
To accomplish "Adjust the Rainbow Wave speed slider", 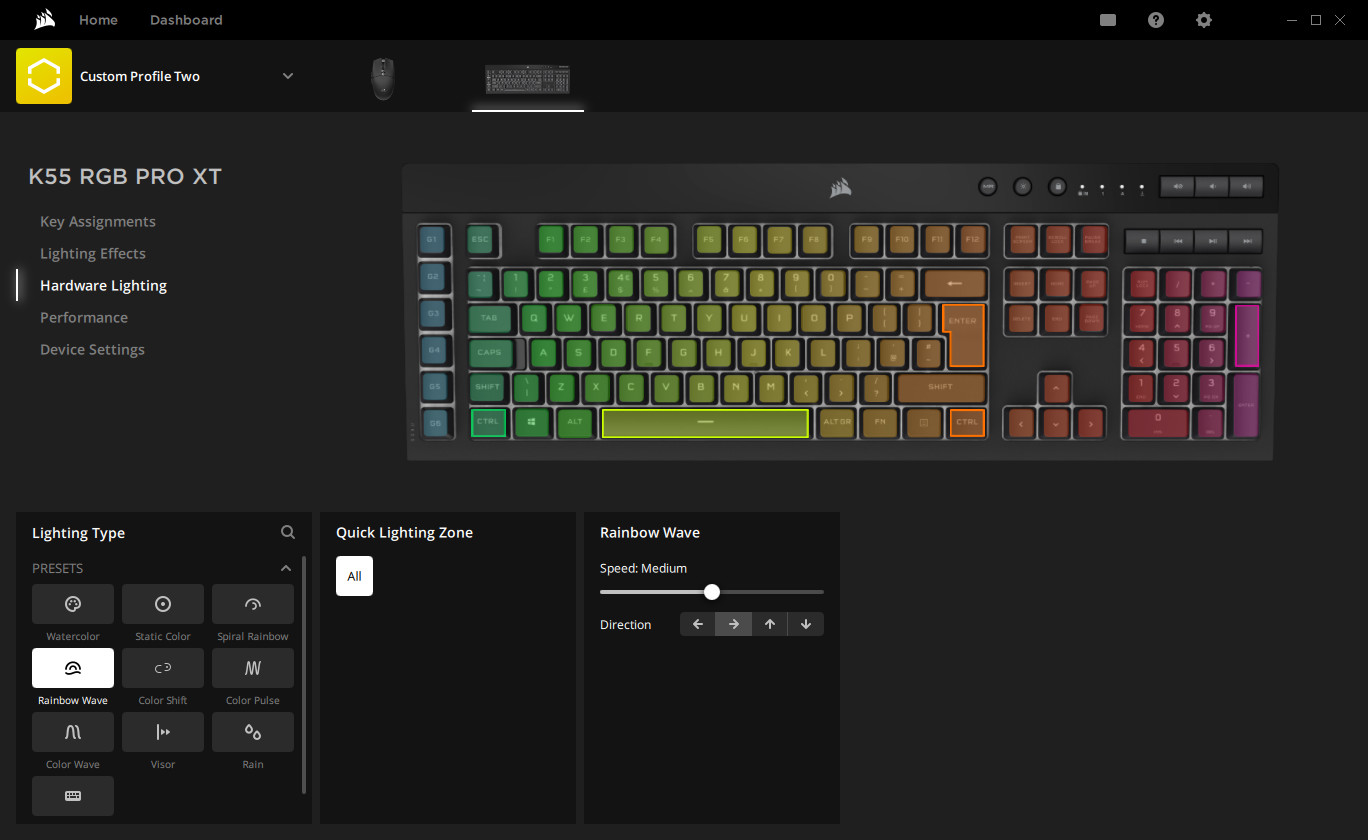I will (712, 592).
